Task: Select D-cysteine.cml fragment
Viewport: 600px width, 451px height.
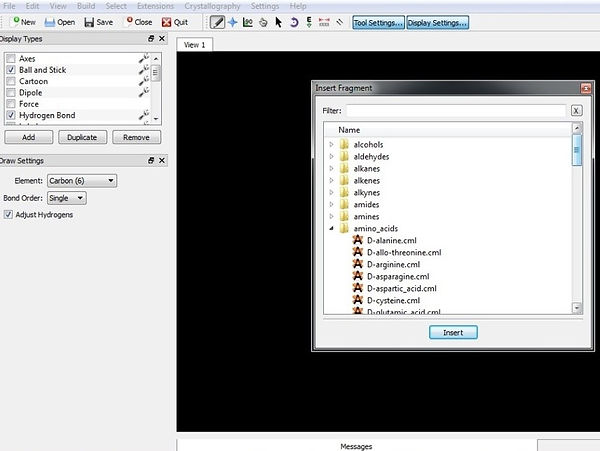Action: [393, 300]
